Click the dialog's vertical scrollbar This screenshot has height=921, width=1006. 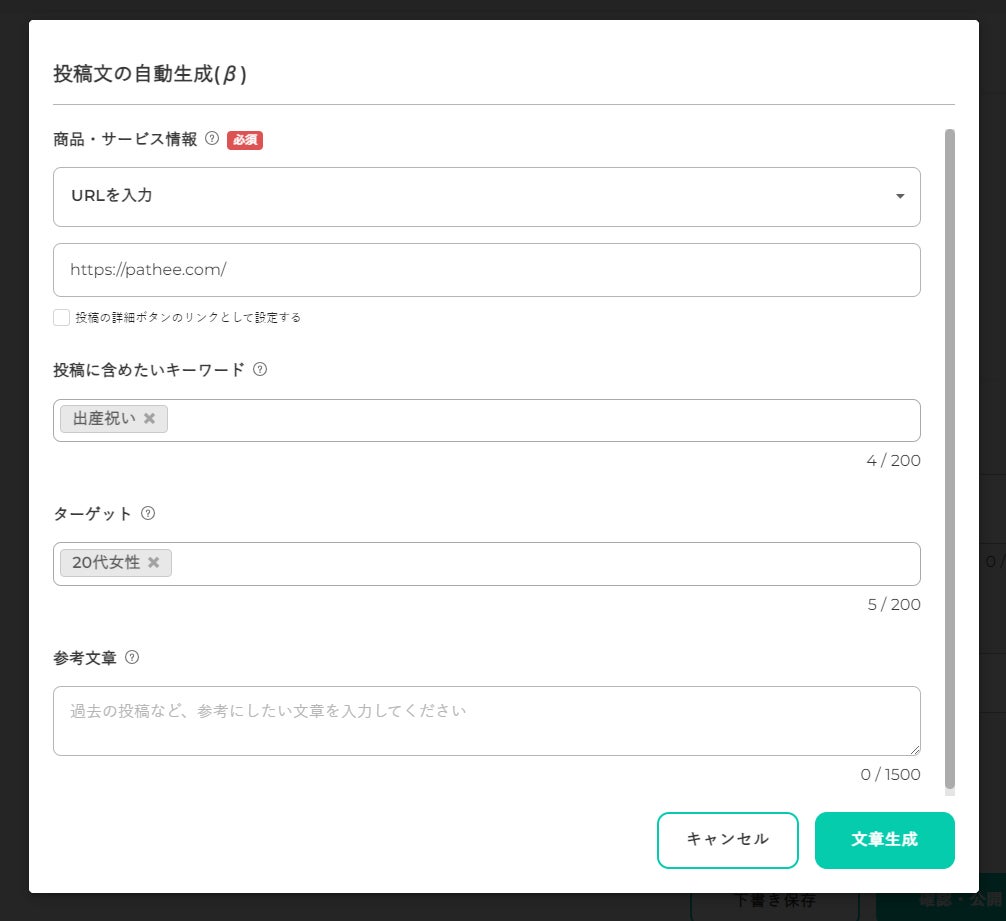point(949,450)
